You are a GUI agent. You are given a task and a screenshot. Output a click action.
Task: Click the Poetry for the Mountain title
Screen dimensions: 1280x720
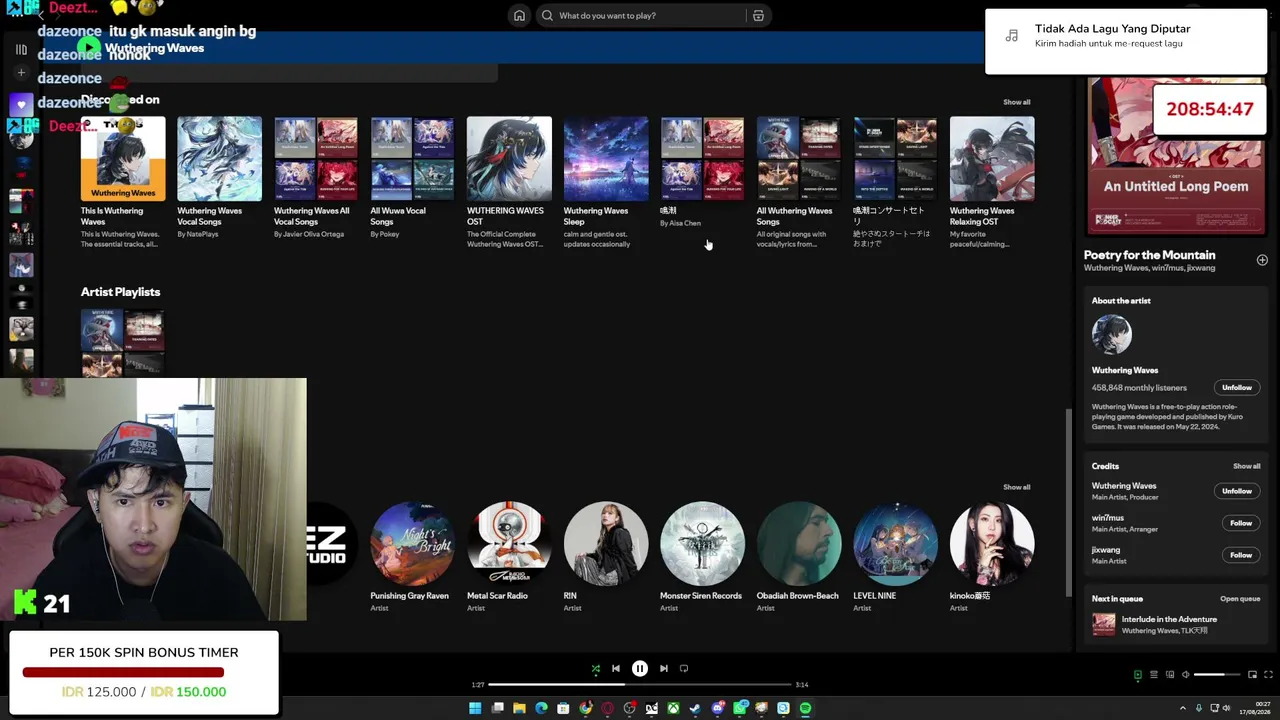point(1150,255)
